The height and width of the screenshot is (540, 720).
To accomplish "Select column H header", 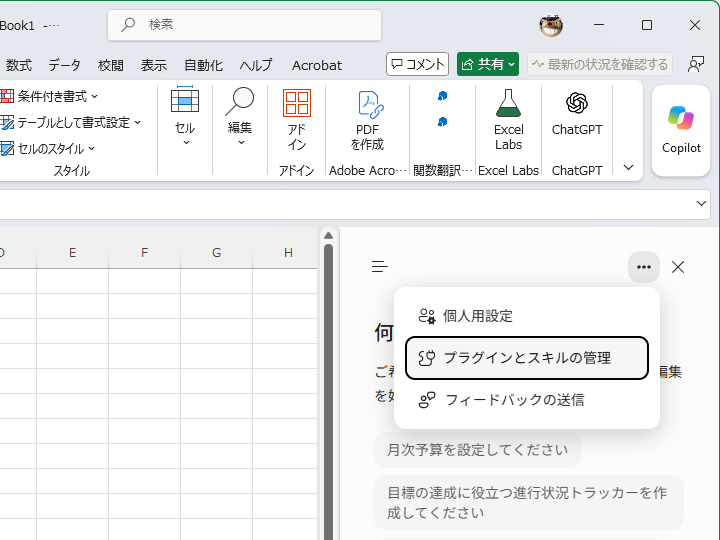I will (288, 253).
